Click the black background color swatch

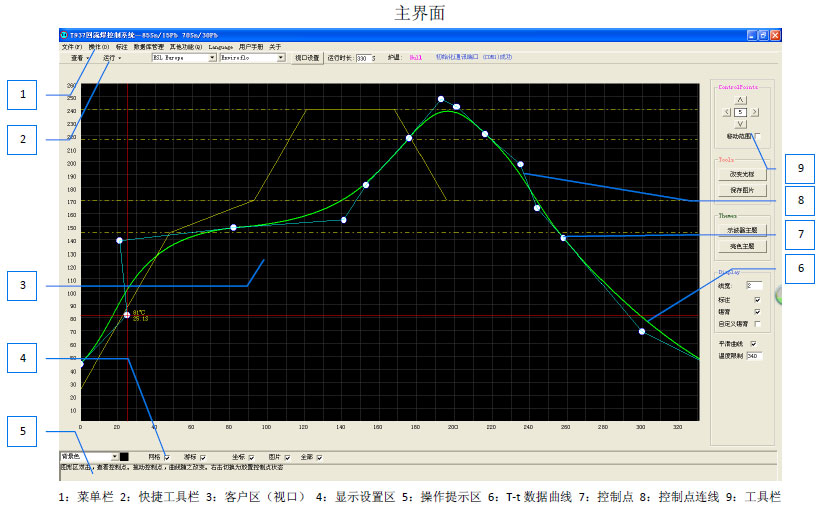click(x=124, y=457)
